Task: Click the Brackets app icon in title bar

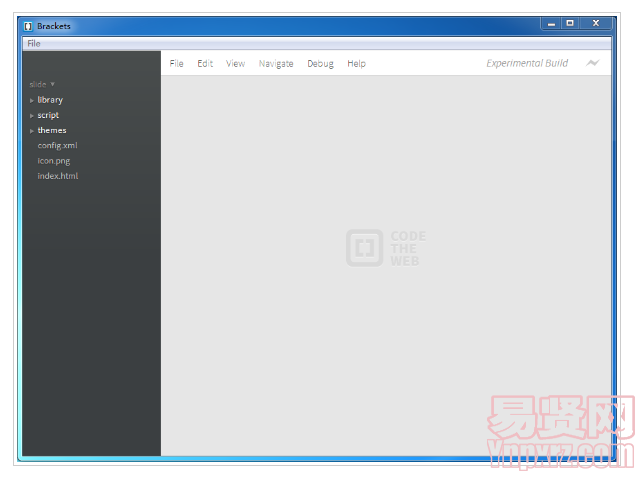Action: [x=28, y=26]
